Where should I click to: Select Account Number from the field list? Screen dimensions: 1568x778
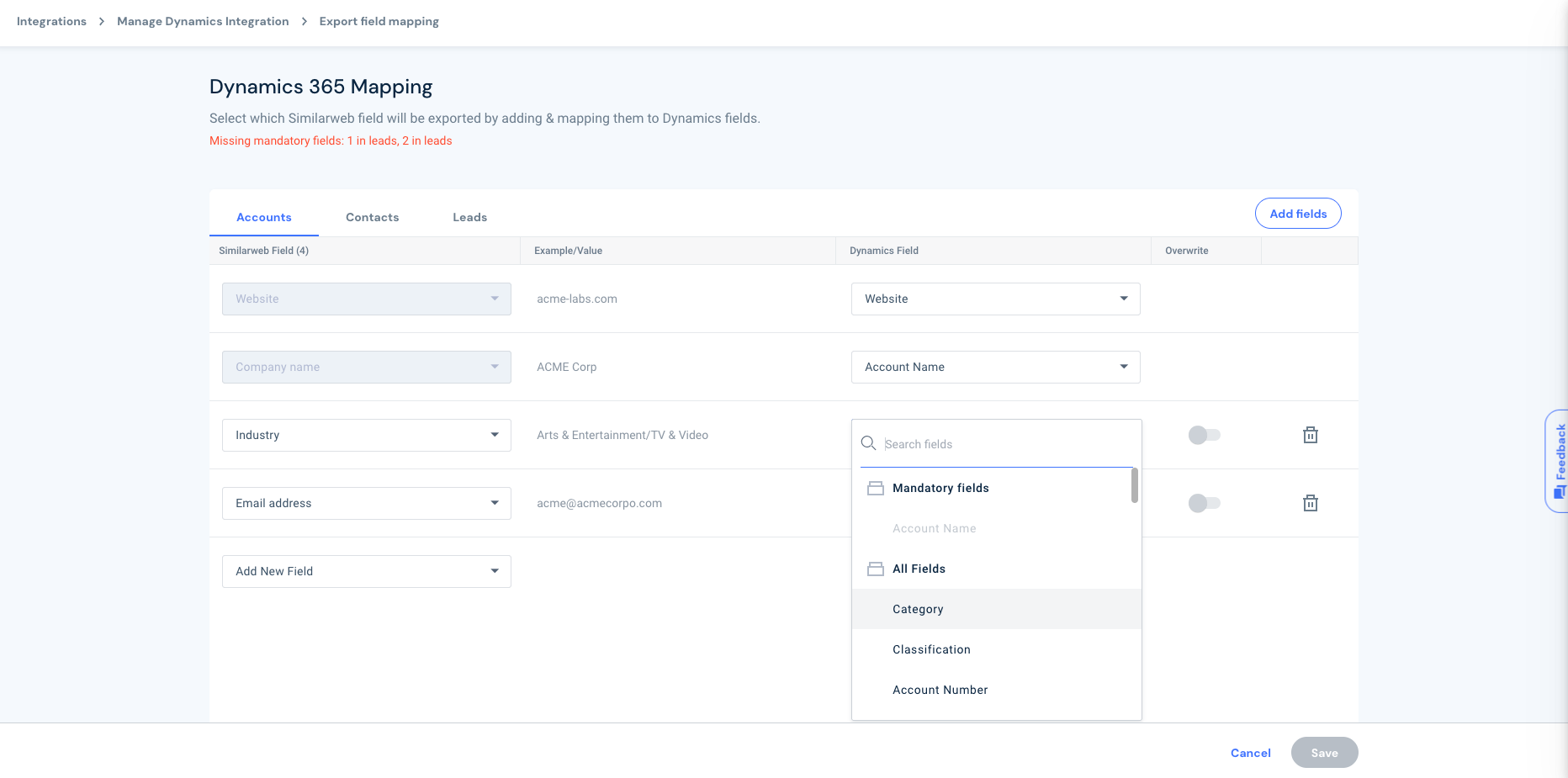997,690
